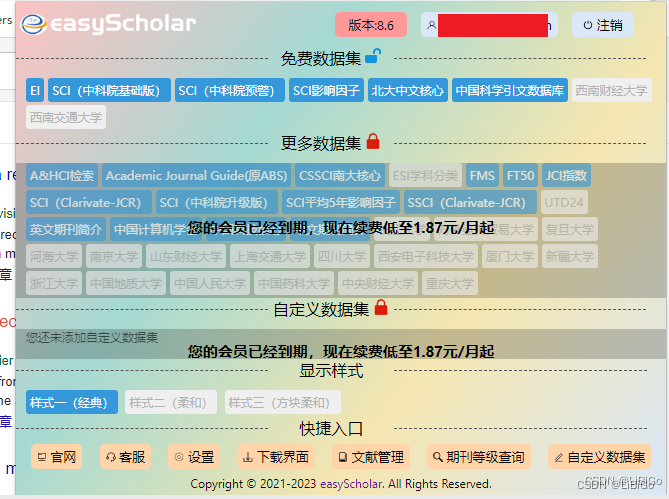Image resolution: width=669 pixels, height=499 pixels.
Task: Enable 西南财经大学 dataset
Action: pyautogui.click(x=611, y=90)
